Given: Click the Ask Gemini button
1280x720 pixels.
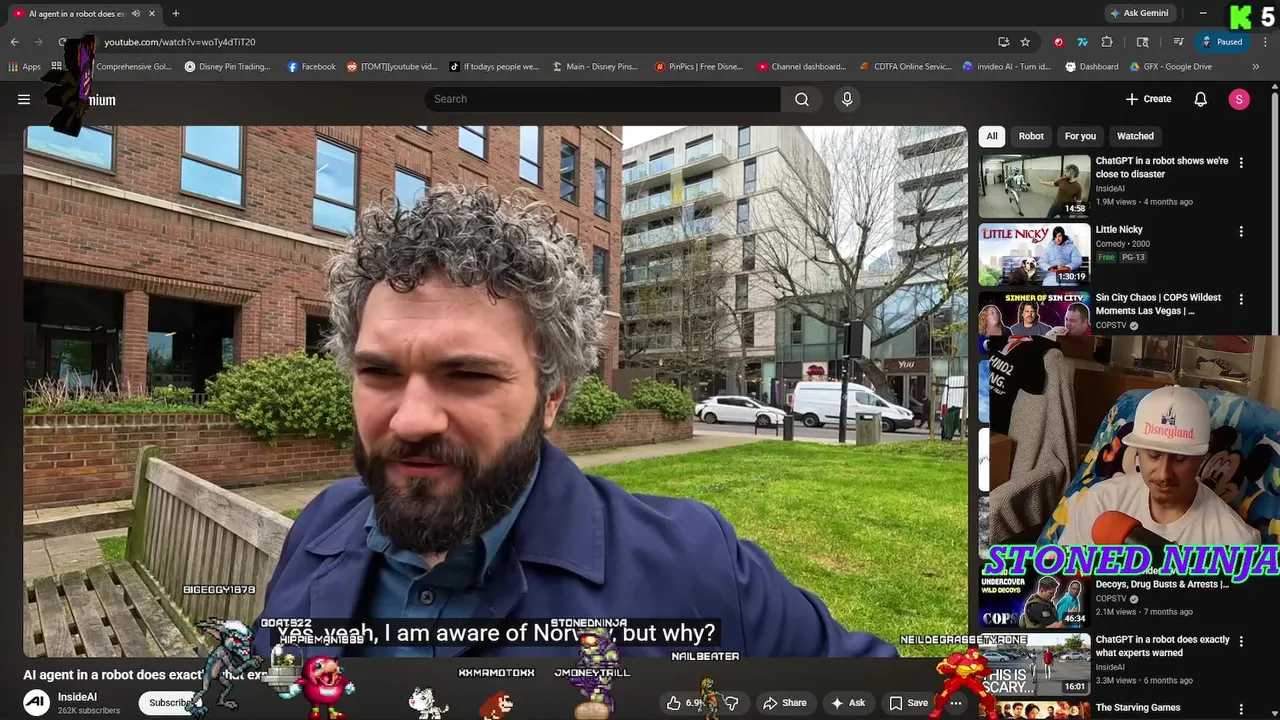Looking at the screenshot, I should (x=1139, y=13).
